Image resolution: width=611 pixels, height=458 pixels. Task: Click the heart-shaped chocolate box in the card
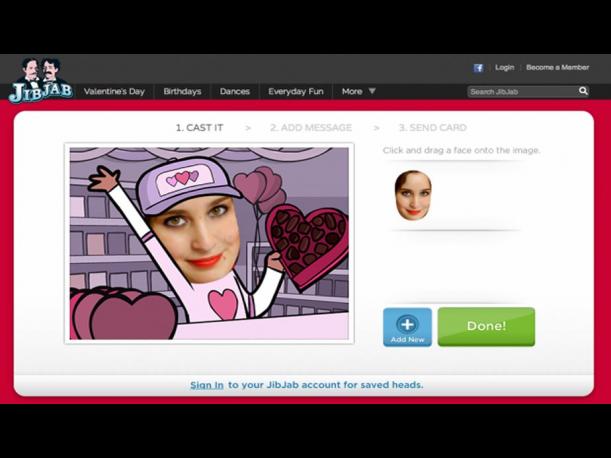pos(305,244)
